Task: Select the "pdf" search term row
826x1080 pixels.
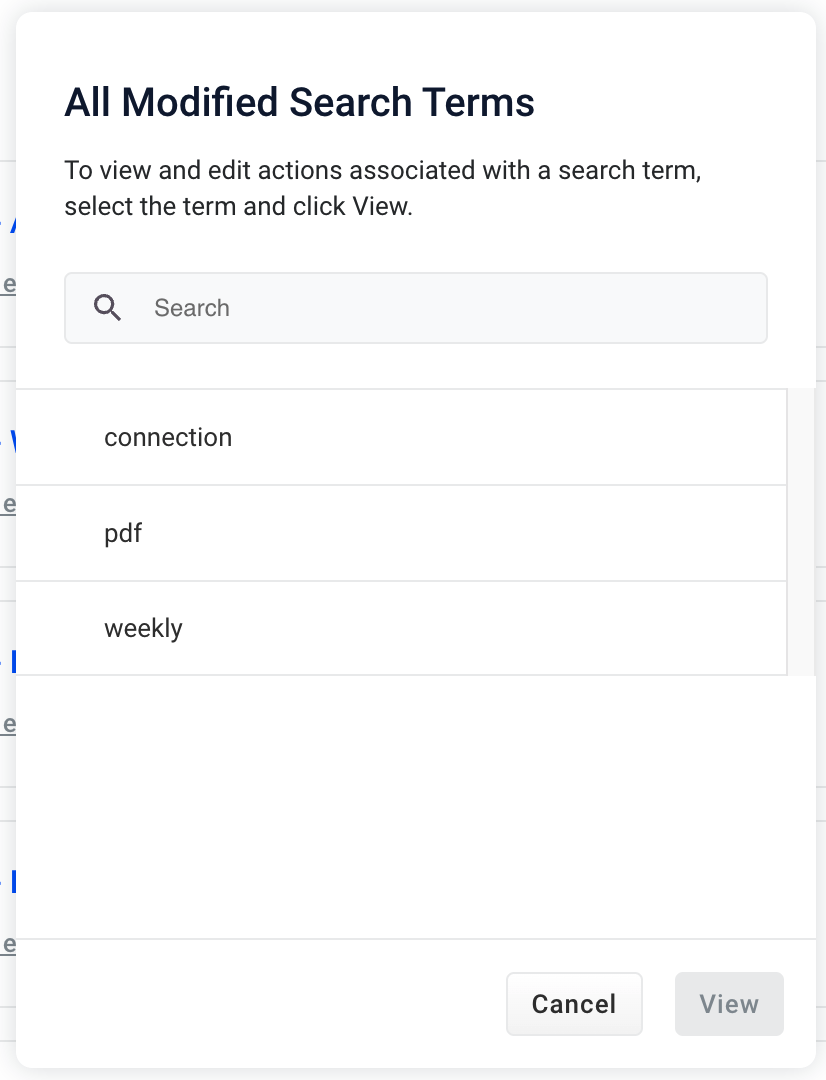Action: [x=400, y=533]
